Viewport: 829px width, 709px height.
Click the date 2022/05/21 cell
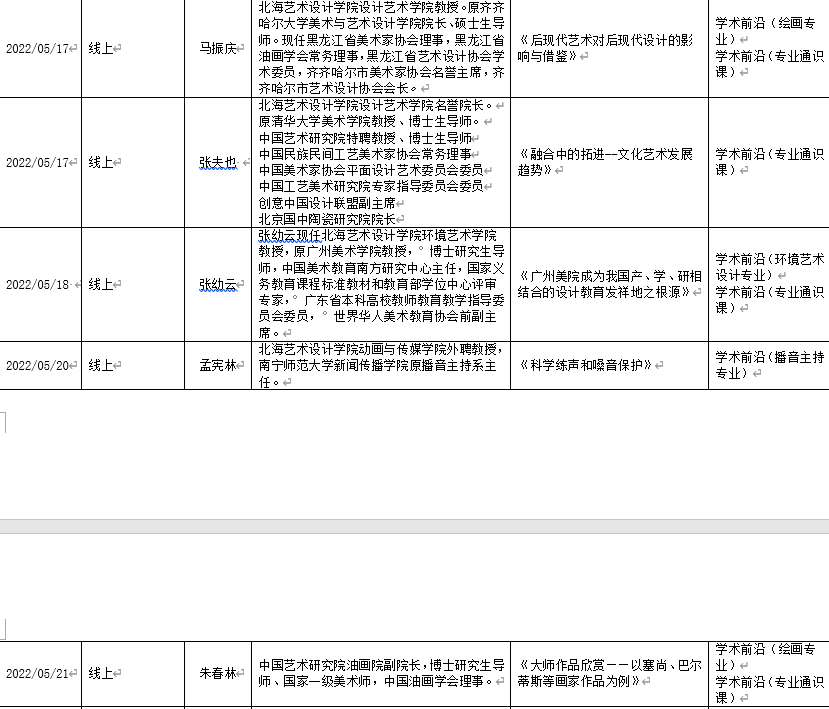pos(38,674)
